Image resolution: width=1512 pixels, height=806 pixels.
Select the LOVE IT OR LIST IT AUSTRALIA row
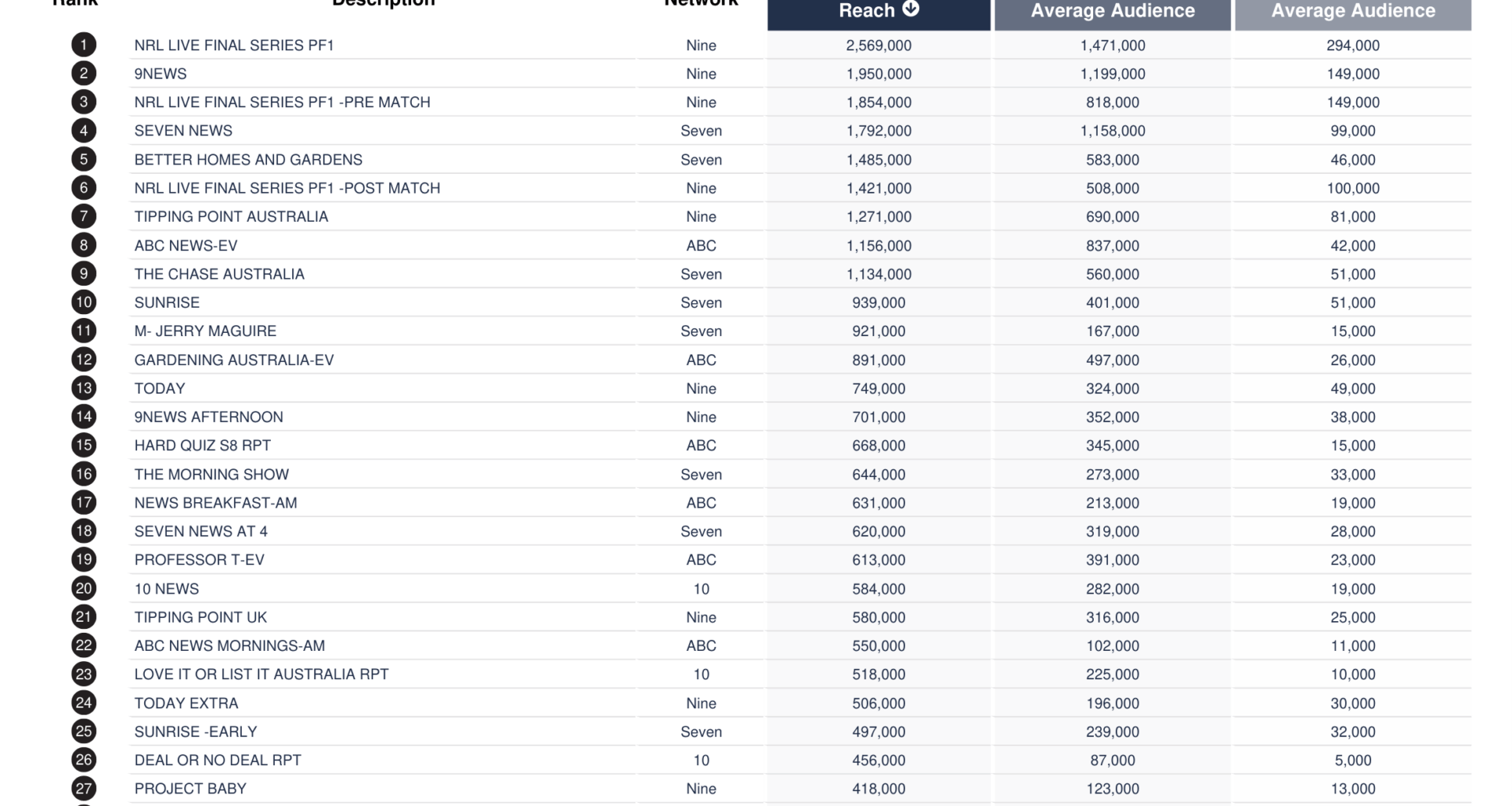[261, 675]
